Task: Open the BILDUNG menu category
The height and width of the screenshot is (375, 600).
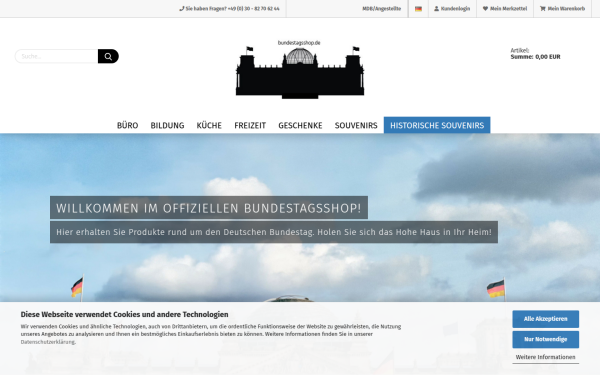Action: [167, 126]
